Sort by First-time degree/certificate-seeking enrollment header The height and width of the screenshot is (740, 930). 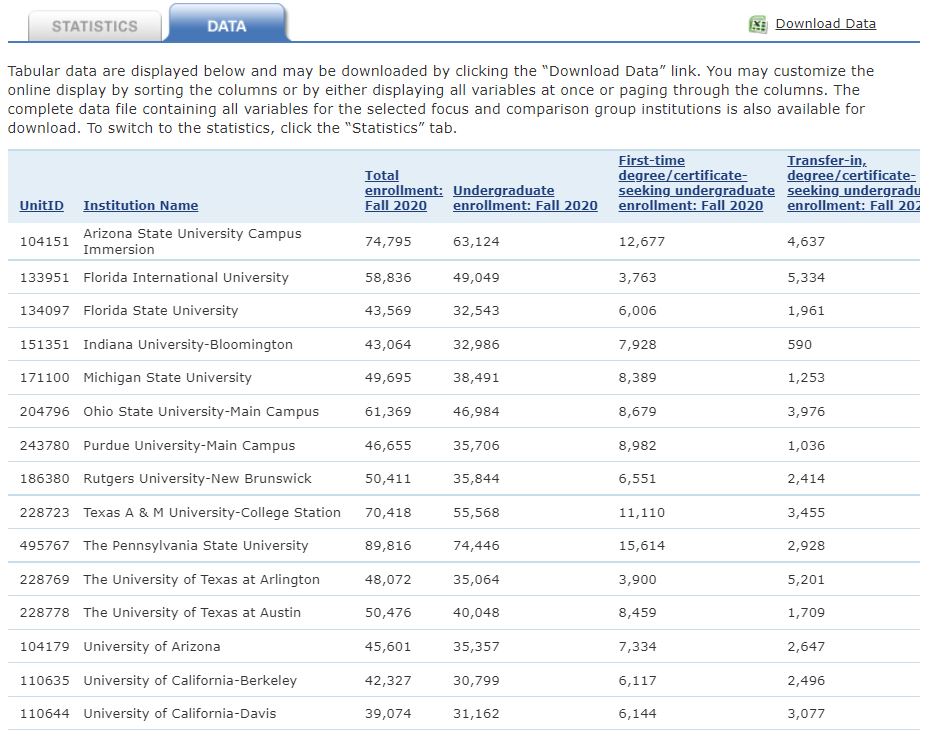pos(696,183)
